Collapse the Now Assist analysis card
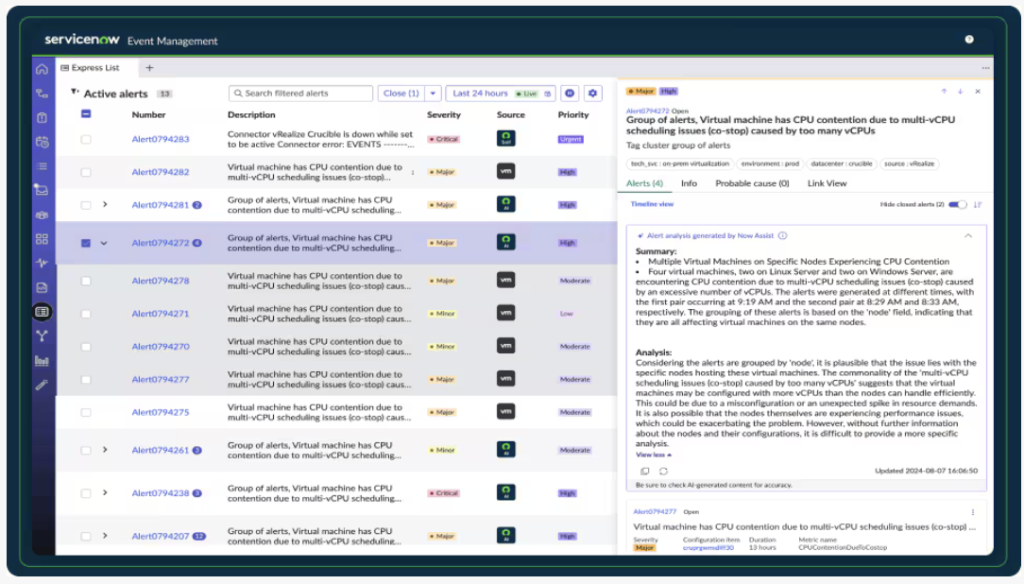This screenshot has height=584, width=1024. [x=968, y=235]
